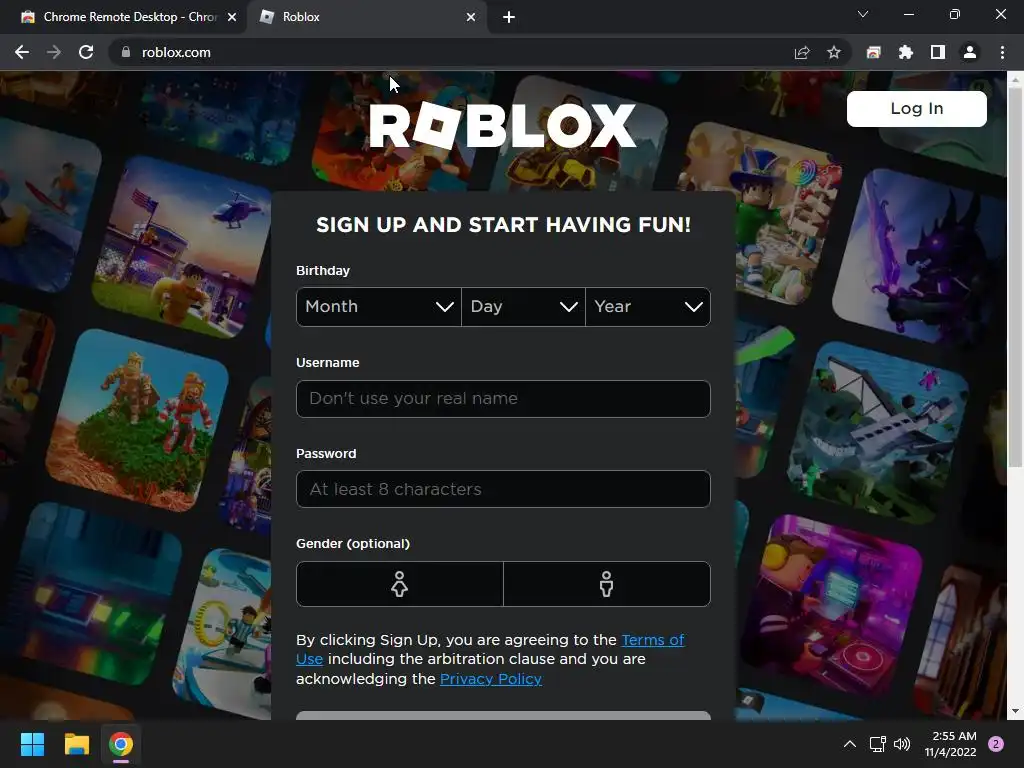
Task: Select female gender icon
Action: 400,584
